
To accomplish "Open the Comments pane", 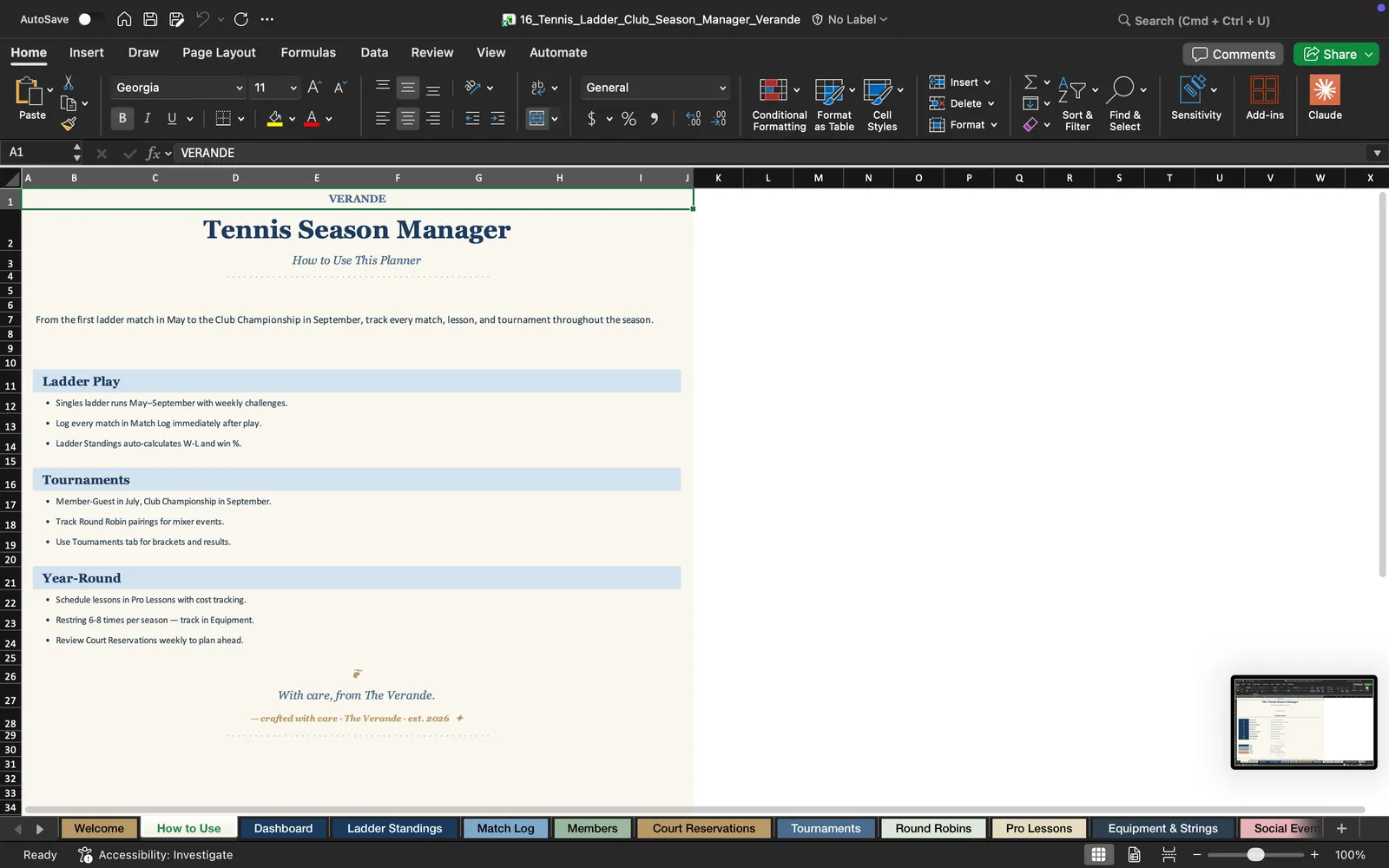I will tap(1234, 54).
